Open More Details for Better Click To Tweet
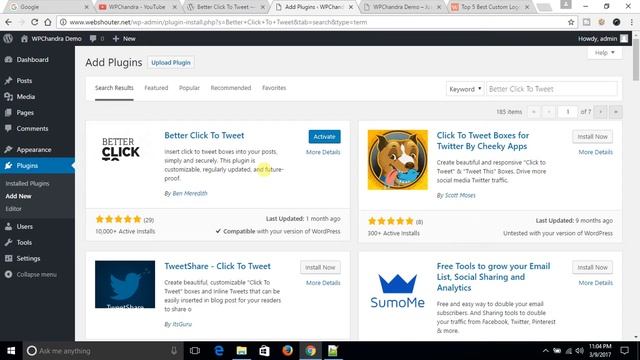The height and width of the screenshot is (360, 640). point(323,152)
